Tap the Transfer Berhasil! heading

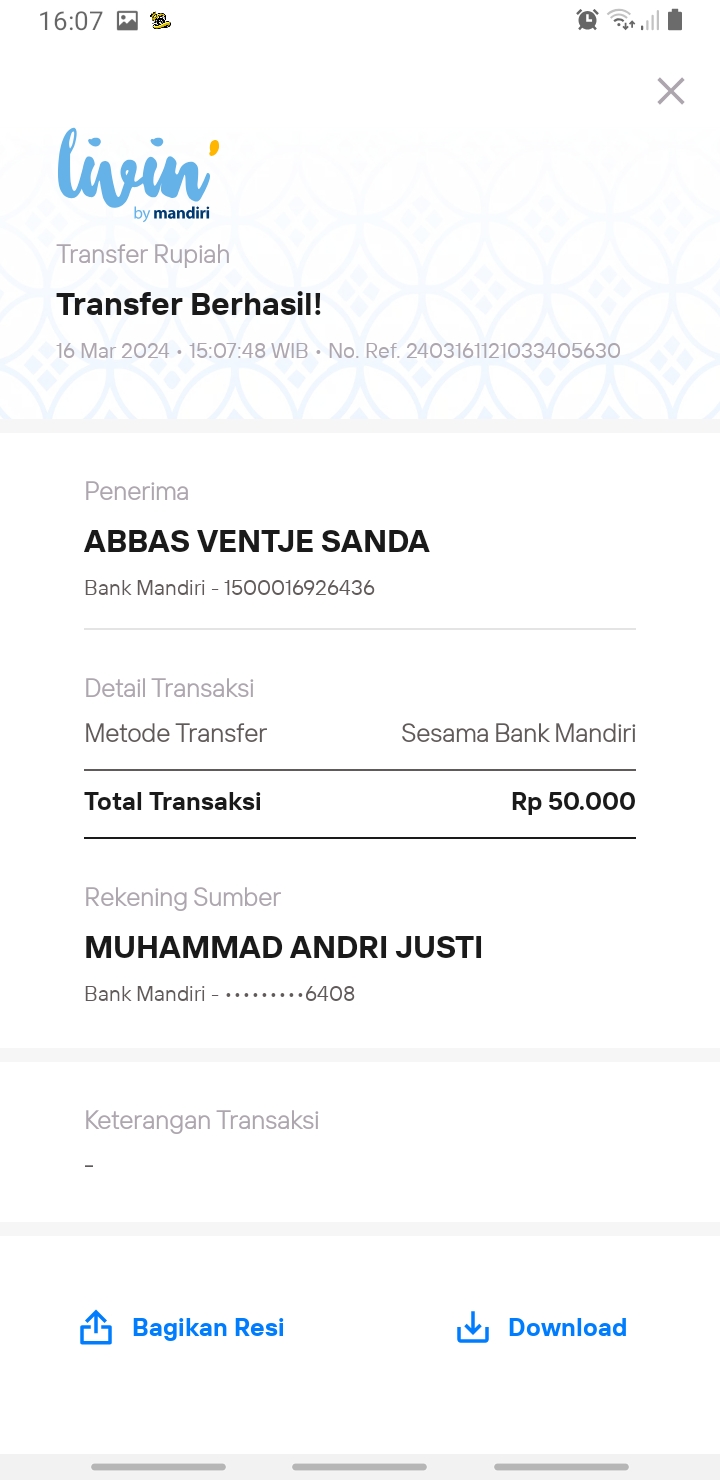click(189, 304)
